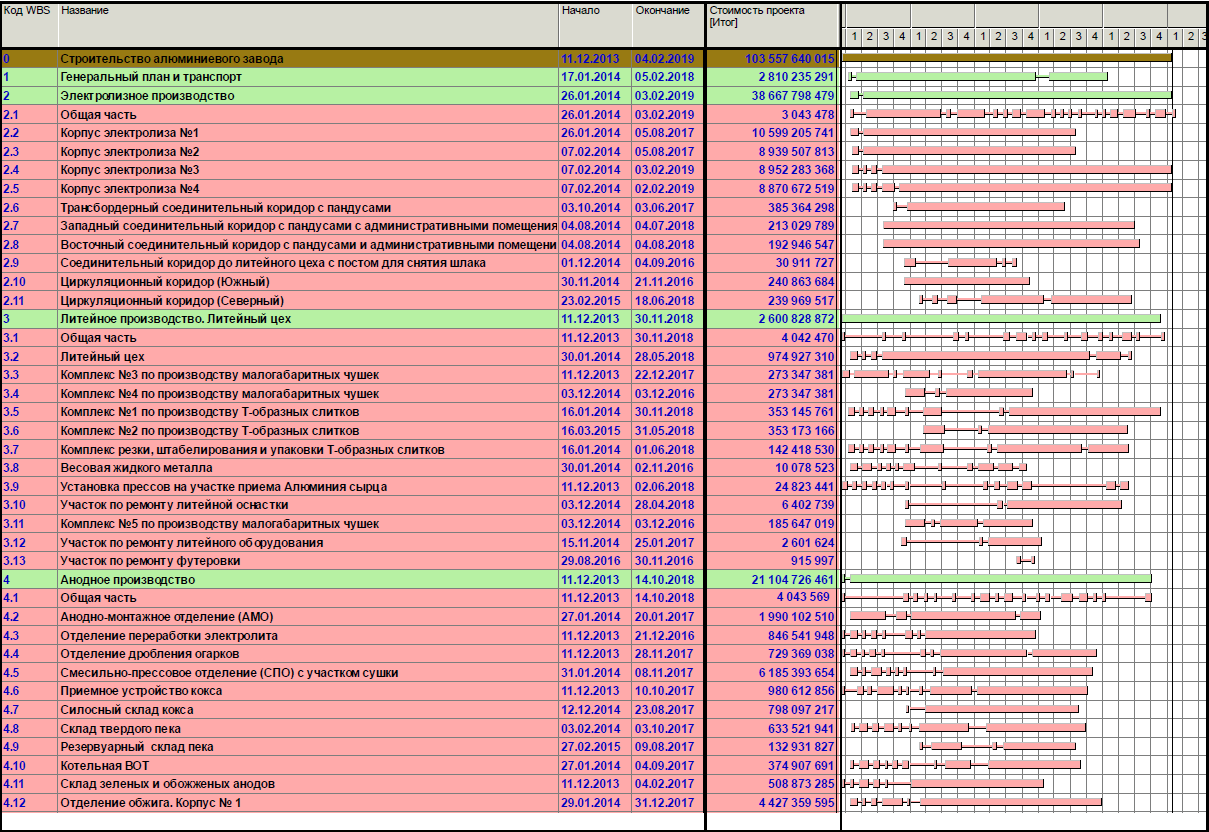Click cost cell '10 599 205 741'
This screenshot has height=832, width=1209.
(771, 133)
